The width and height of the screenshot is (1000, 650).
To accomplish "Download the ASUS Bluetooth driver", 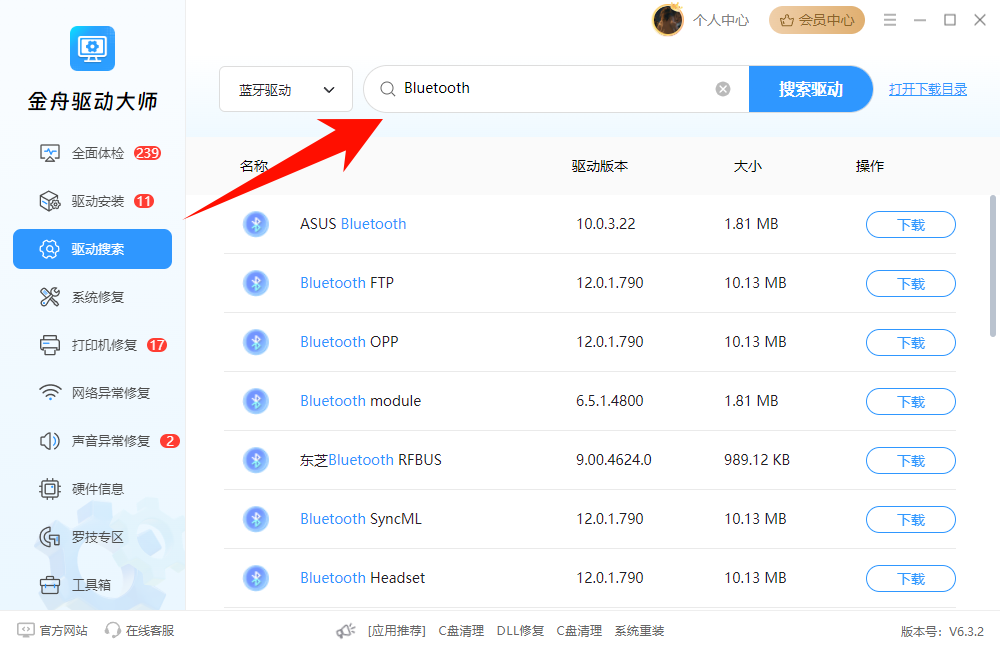I will coord(911,225).
